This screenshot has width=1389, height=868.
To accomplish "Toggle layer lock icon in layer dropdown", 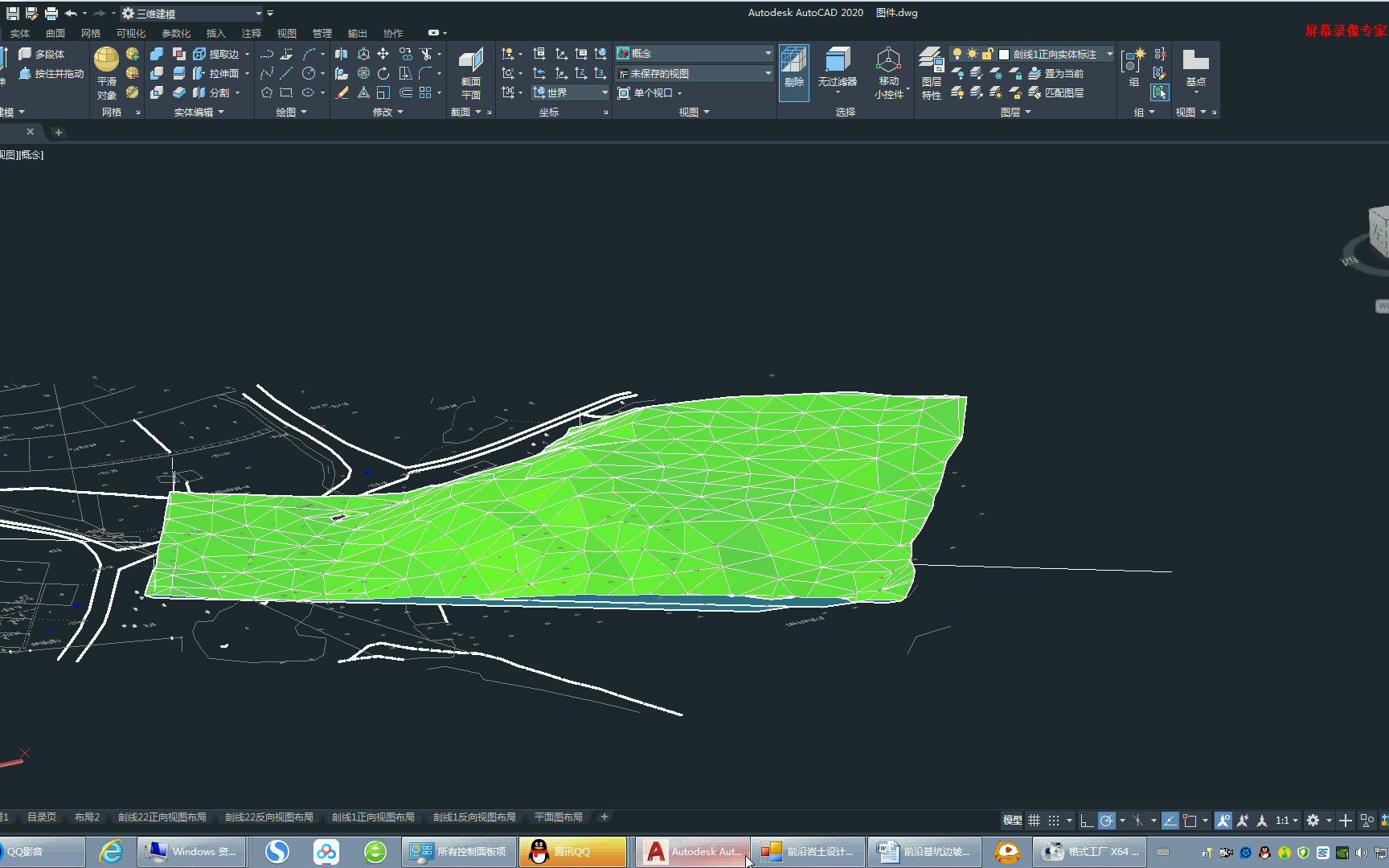I will 987,54.
